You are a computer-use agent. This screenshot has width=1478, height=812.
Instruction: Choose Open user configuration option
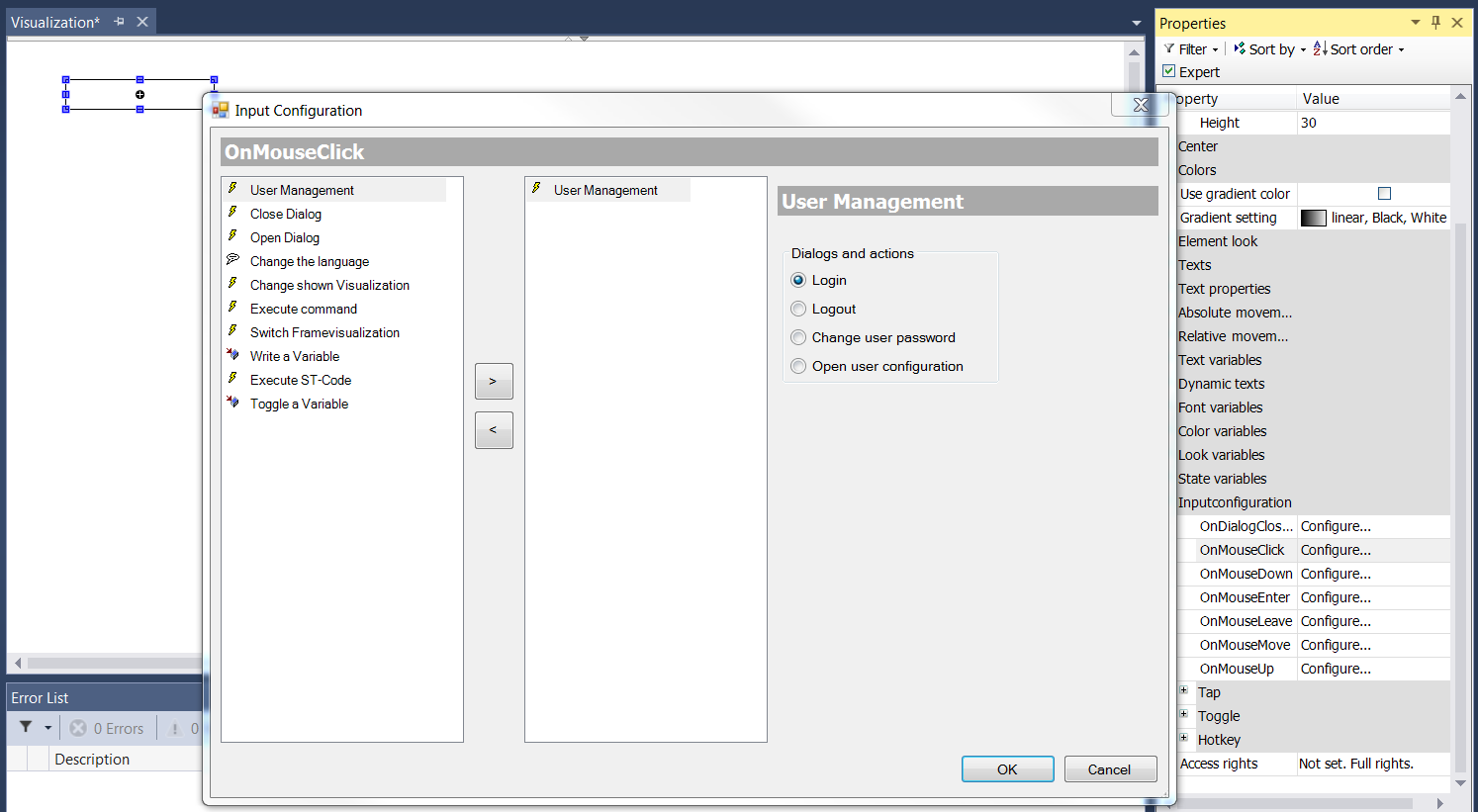coord(798,366)
